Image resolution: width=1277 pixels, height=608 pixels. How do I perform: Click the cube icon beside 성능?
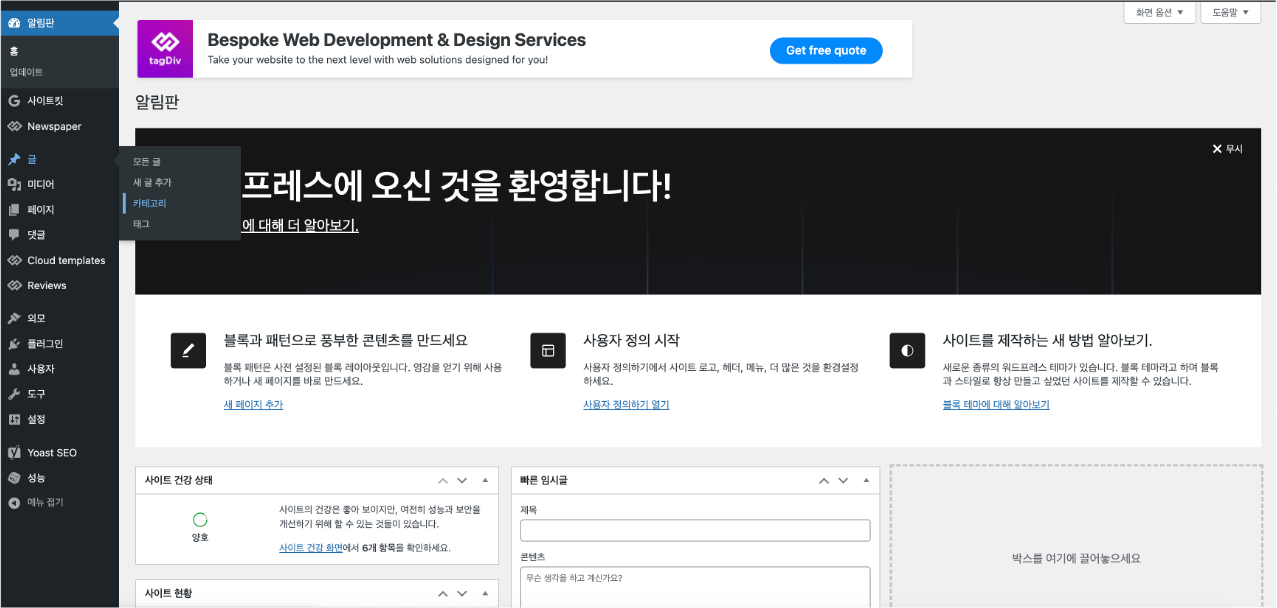click(14, 478)
